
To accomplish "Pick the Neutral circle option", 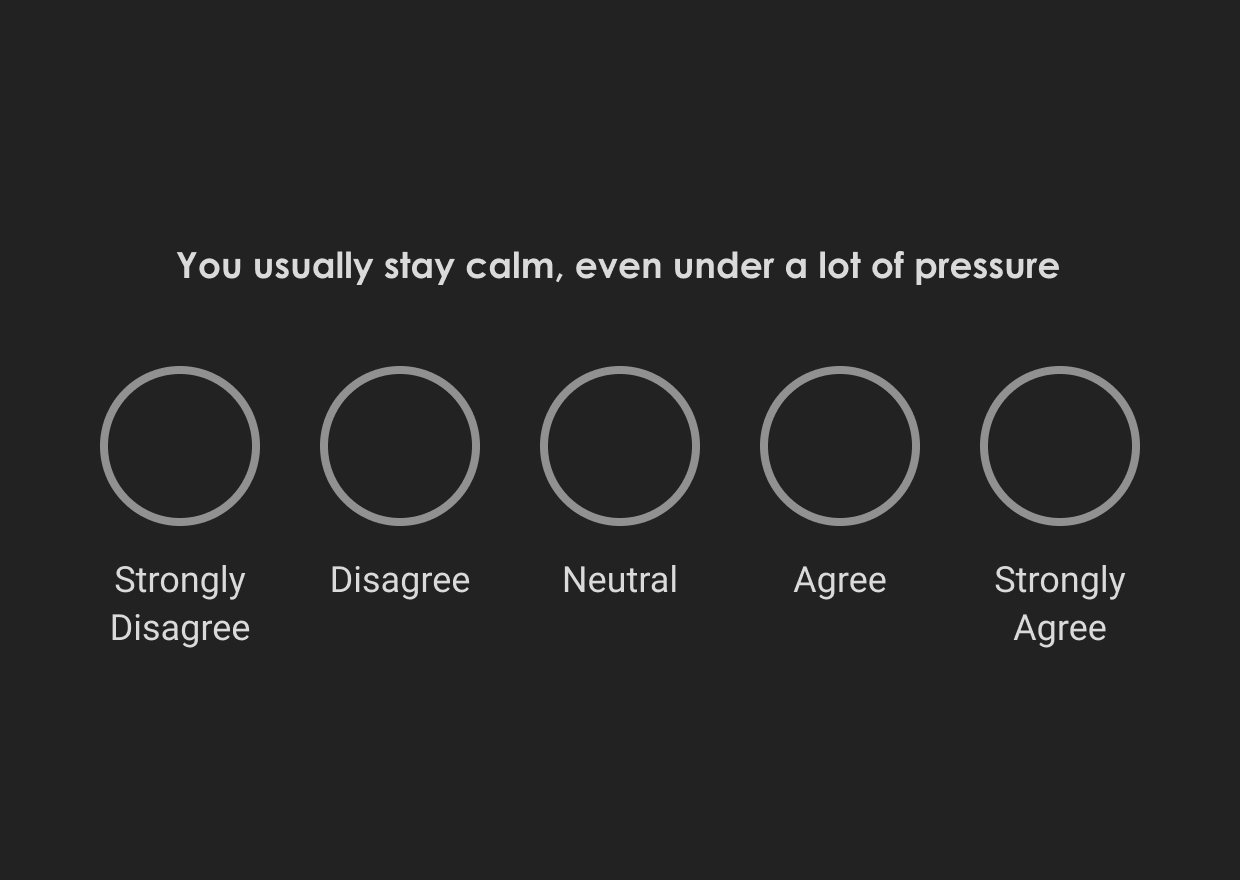I will click(620, 446).
